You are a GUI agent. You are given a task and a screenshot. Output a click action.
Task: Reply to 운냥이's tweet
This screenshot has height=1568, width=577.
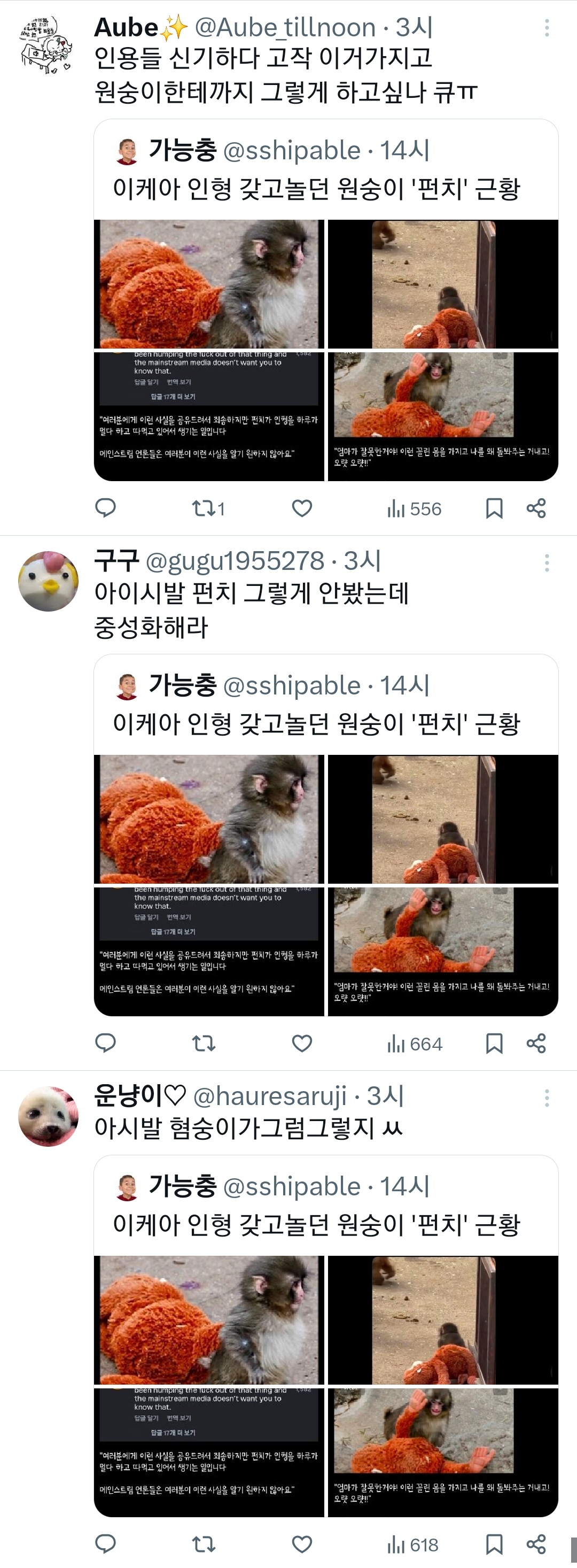point(106,1544)
